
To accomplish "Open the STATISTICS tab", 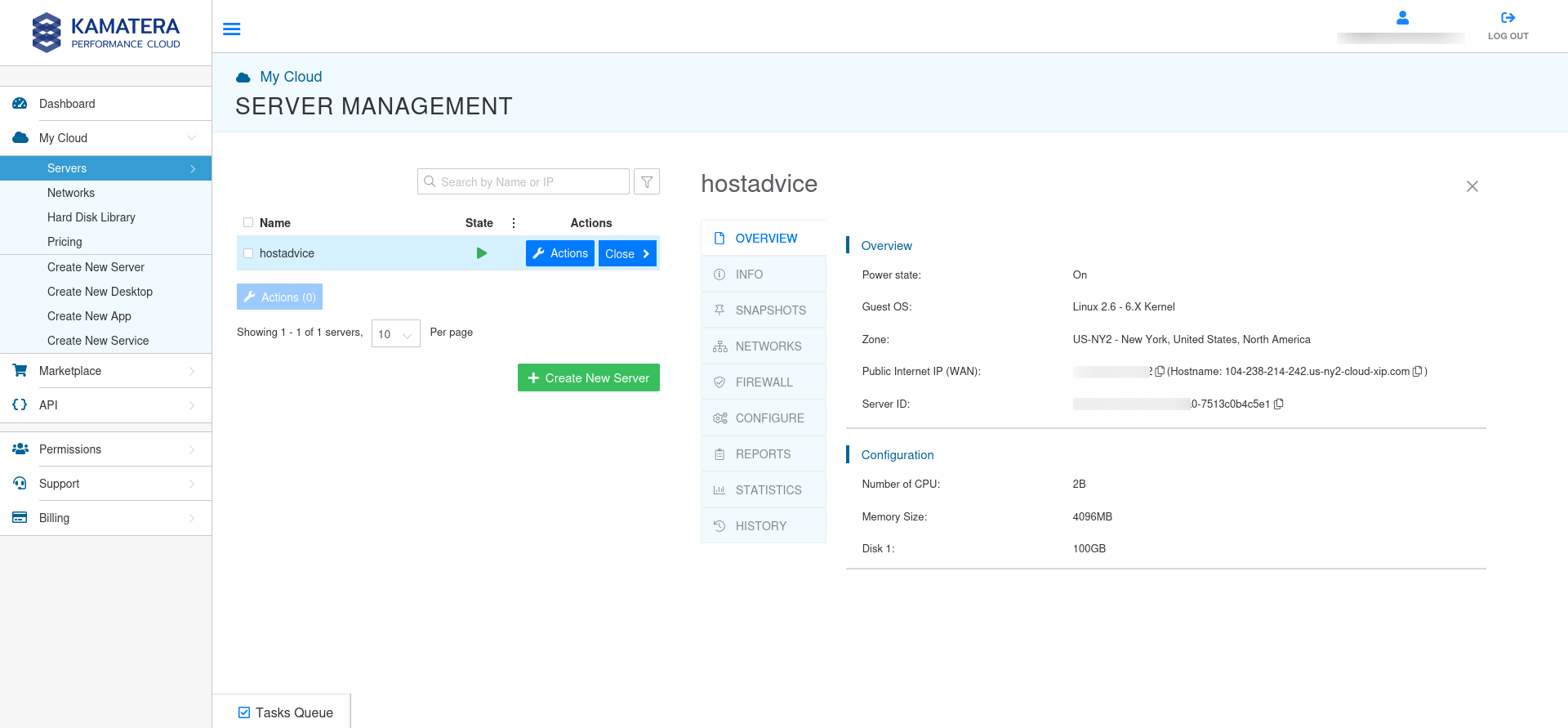I will pyautogui.click(x=764, y=490).
